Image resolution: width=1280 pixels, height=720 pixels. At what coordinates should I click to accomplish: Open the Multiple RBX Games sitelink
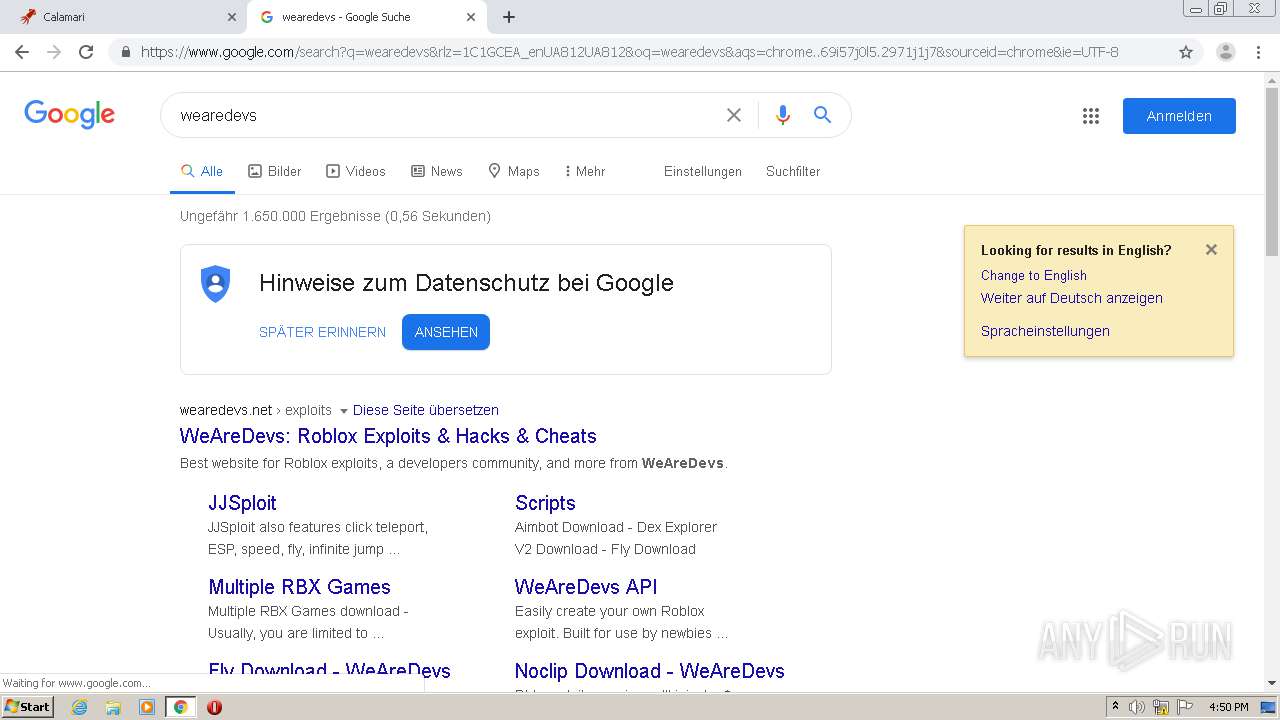[x=299, y=587]
